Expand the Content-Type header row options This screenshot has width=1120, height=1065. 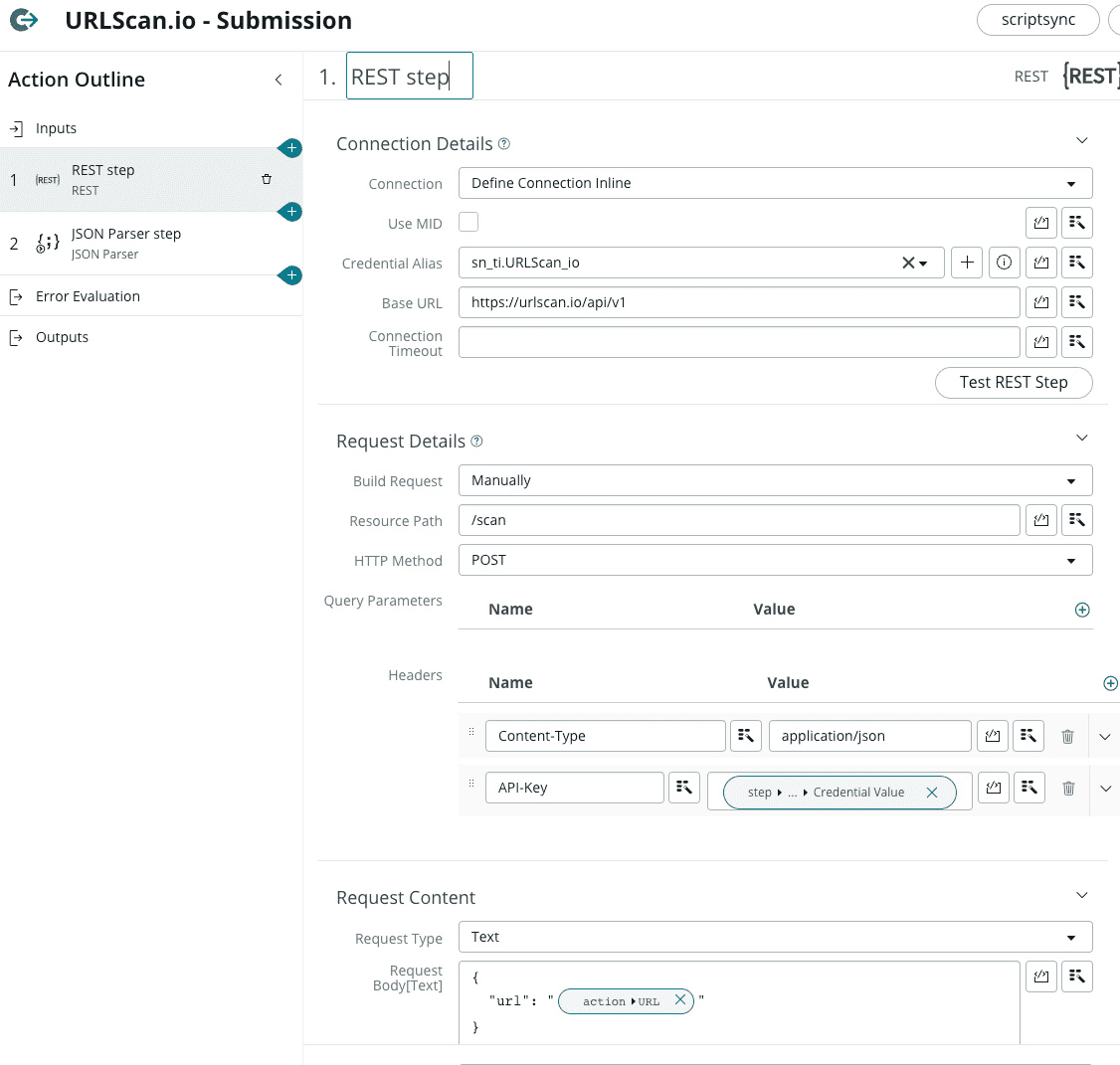pos(1105,737)
